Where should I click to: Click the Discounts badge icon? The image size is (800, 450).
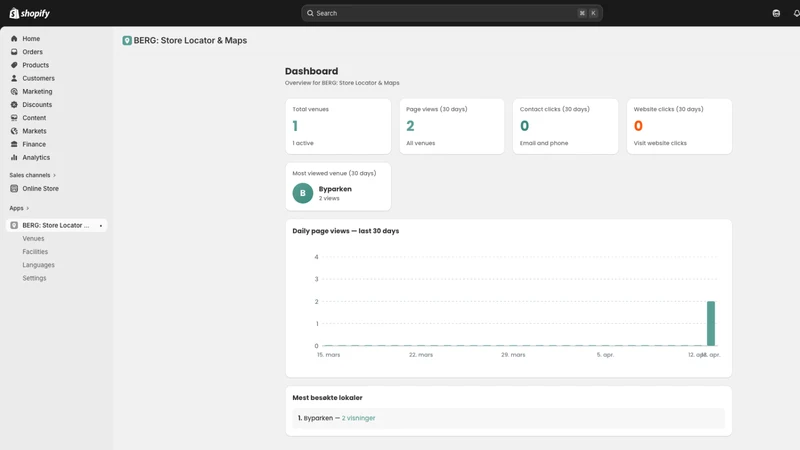[14, 105]
